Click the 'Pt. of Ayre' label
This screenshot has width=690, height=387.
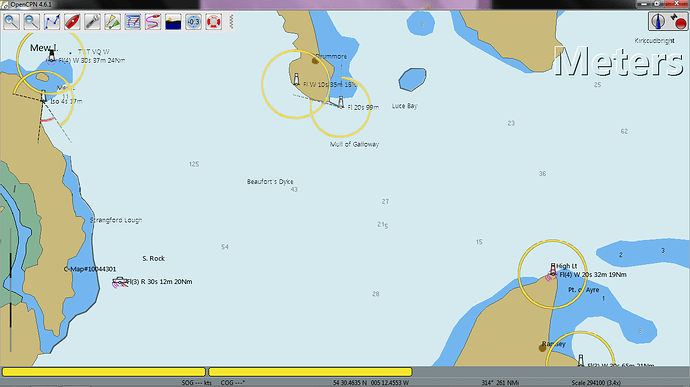click(584, 290)
